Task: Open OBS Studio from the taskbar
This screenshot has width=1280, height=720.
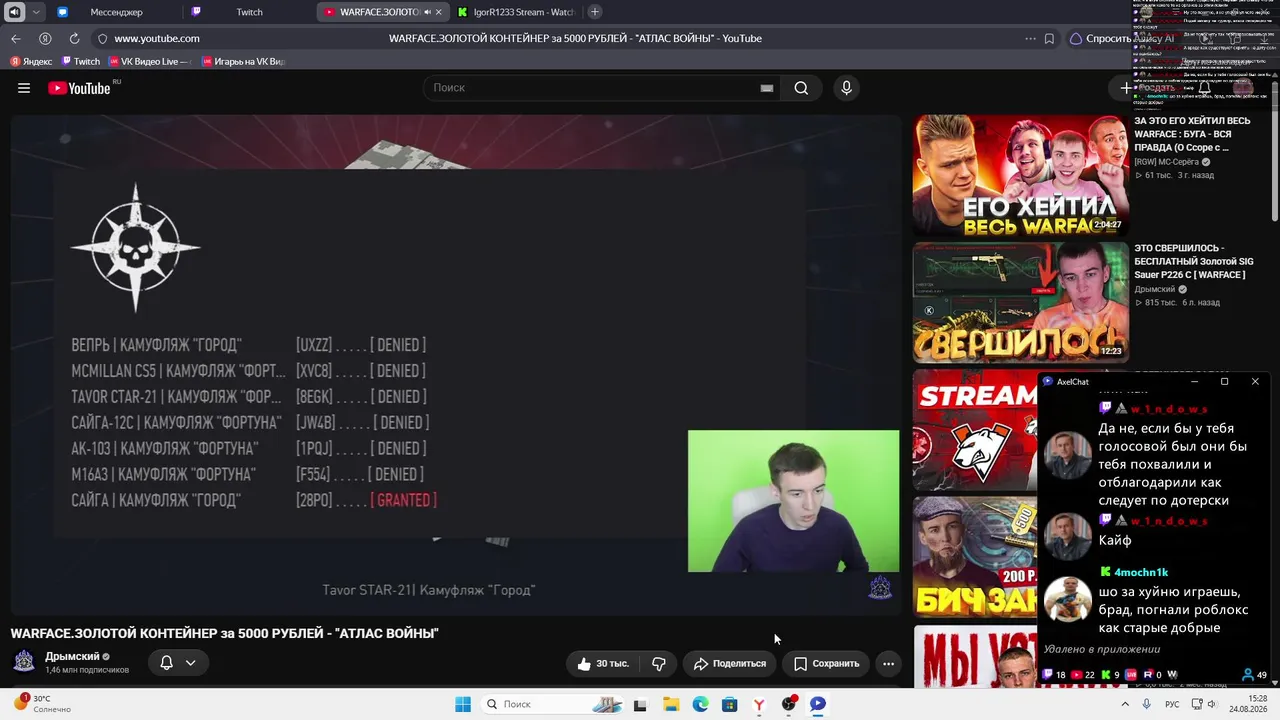Action: click(789, 704)
